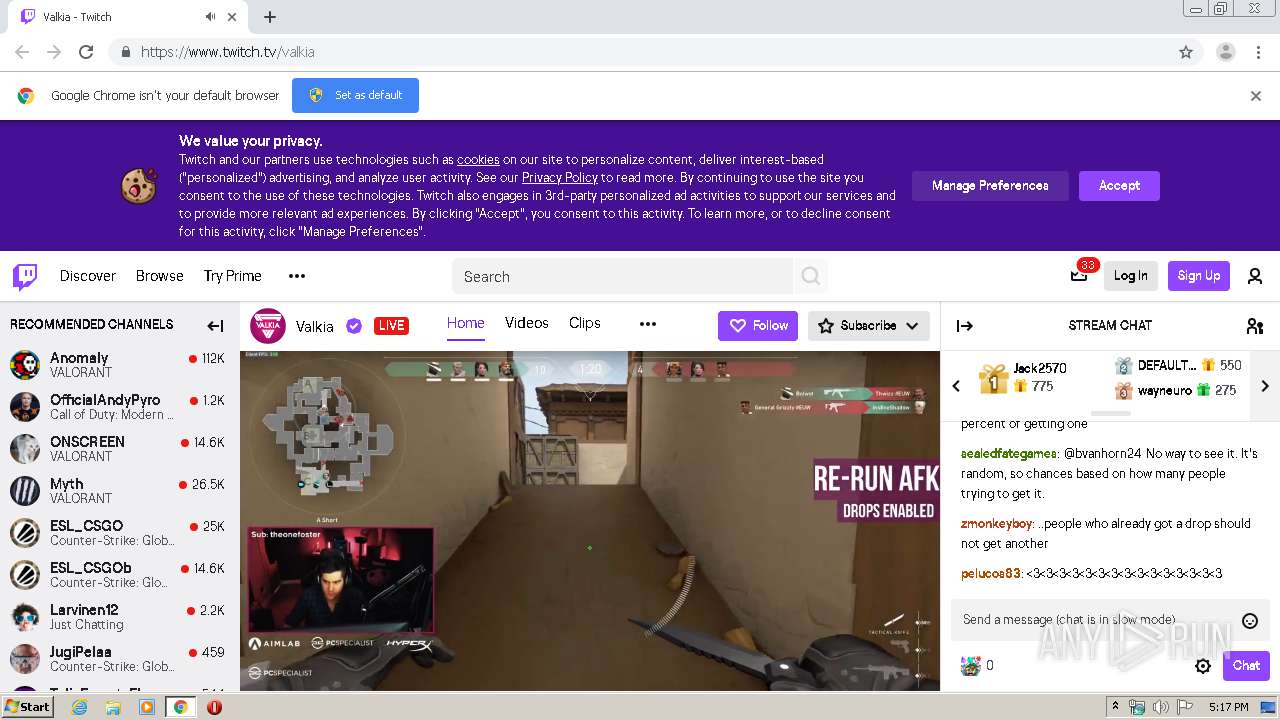Click the search magnifier button
The image size is (1280, 720).
coord(811,276)
